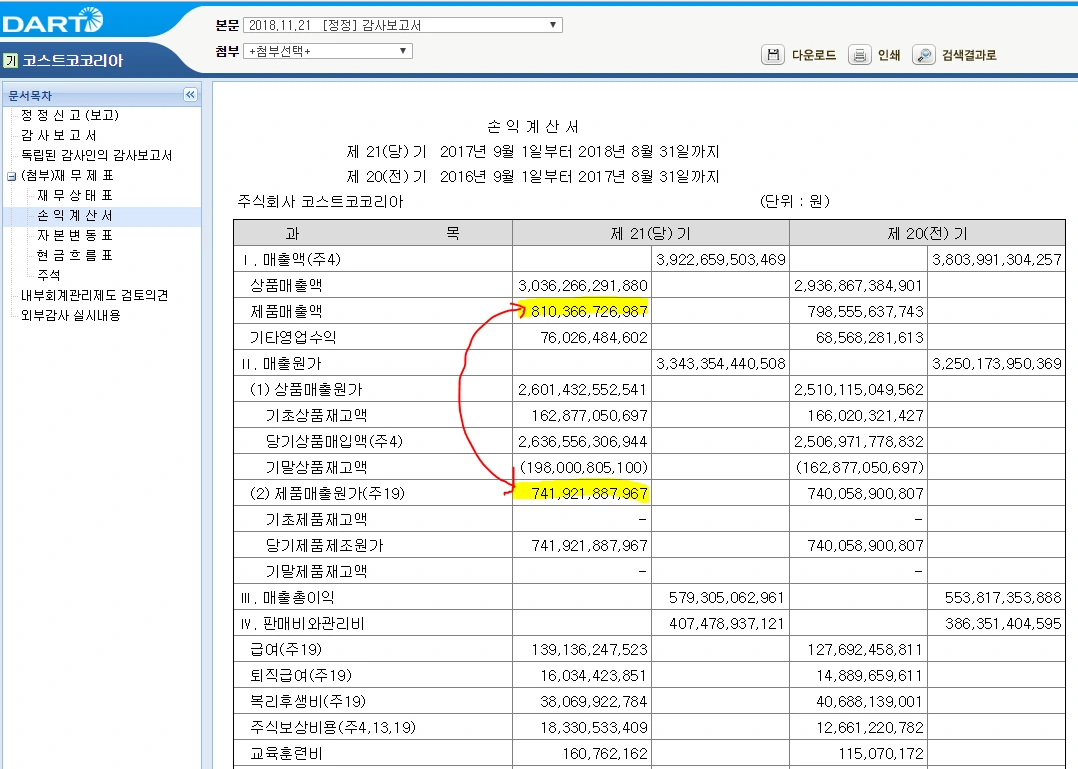Click the value 2,601,432,552,541

pyautogui.click(x=583, y=390)
